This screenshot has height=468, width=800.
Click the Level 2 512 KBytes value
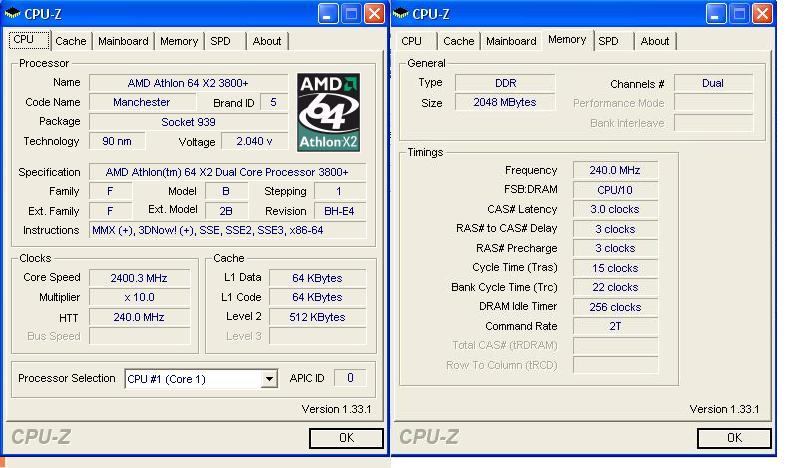pyautogui.click(x=317, y=317)
